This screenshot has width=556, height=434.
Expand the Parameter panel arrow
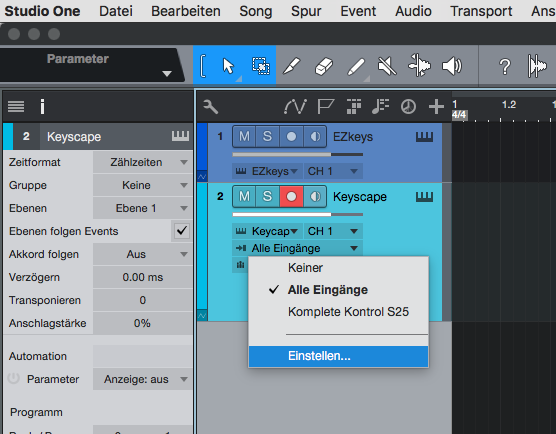tap(167, 74)
